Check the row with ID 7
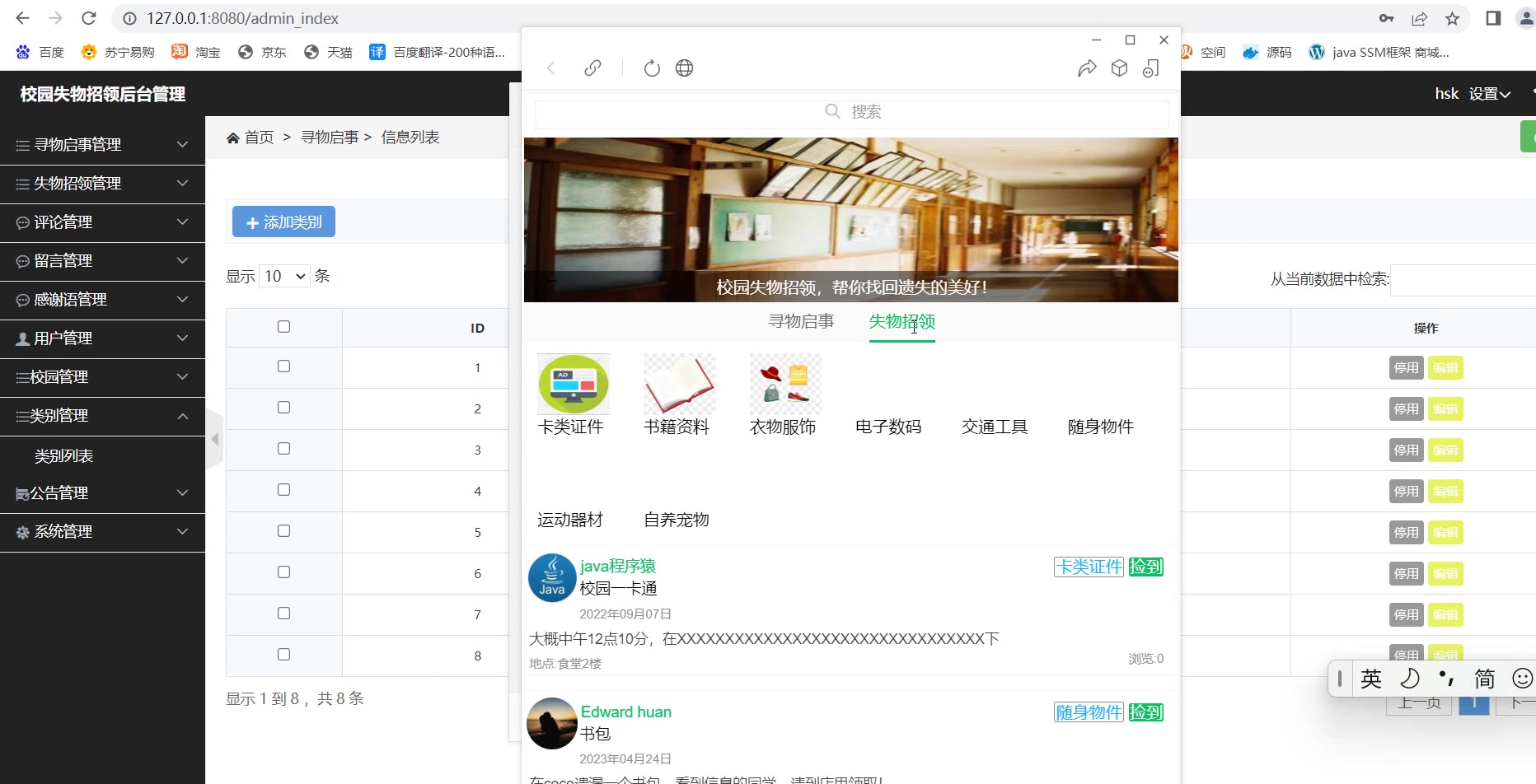The image size is (1536, 784). pos(283,614)
